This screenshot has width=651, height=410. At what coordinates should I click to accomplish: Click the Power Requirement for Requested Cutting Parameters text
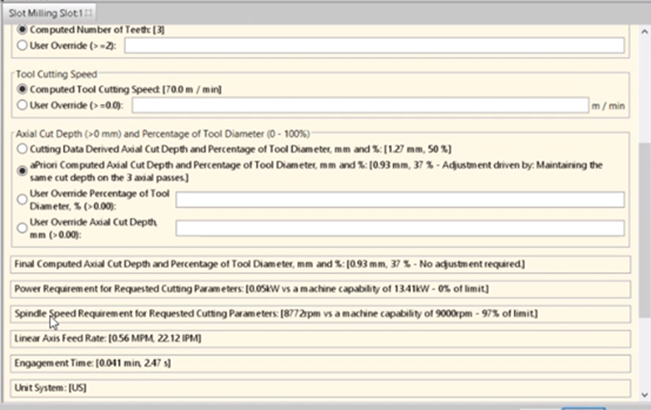[251, 289]
